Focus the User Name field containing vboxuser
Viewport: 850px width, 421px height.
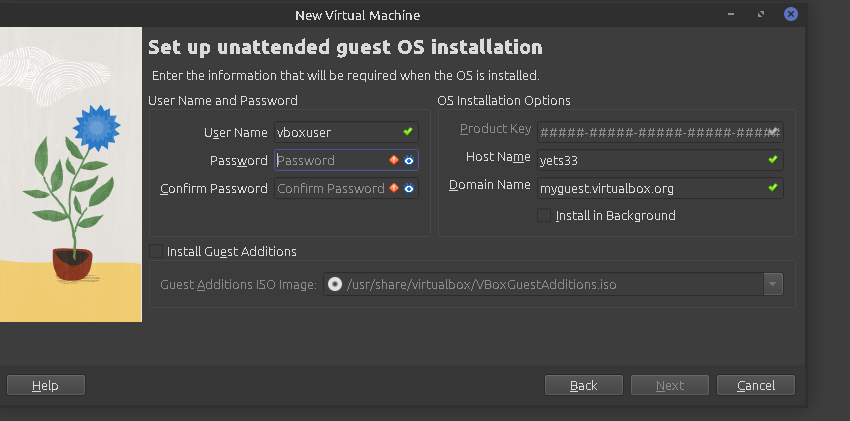point(335,132)
